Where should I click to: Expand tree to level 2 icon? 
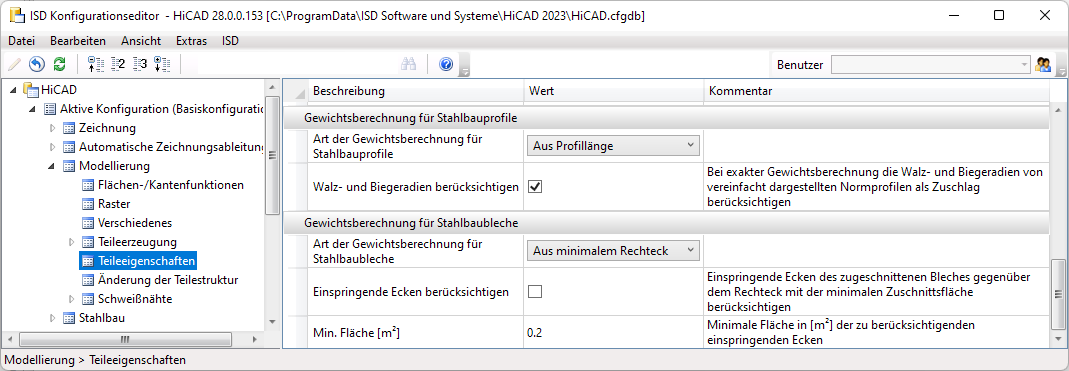point(118,65)
